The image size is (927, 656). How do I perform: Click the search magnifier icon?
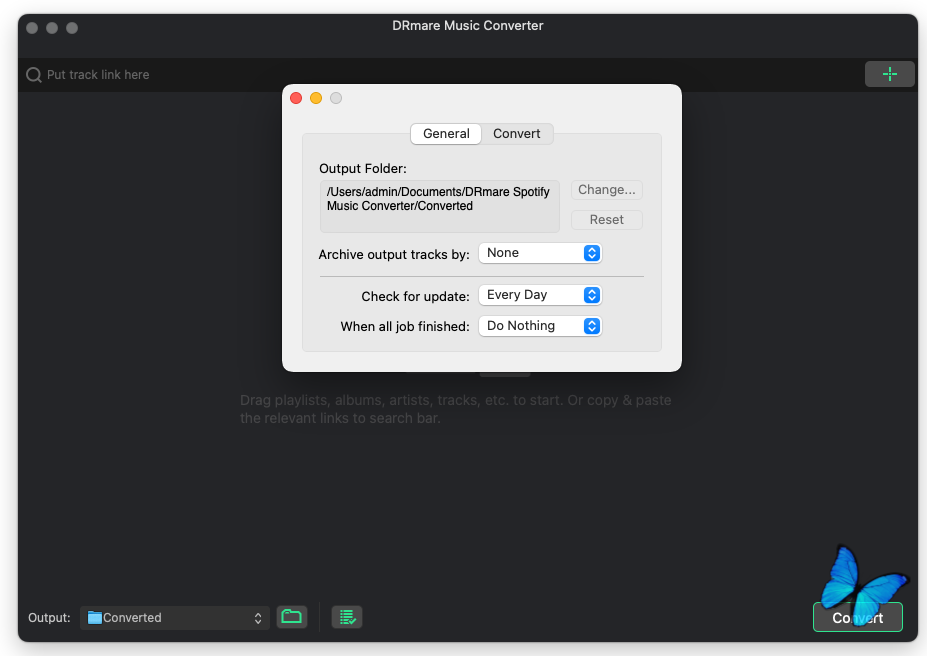[34, 75]
